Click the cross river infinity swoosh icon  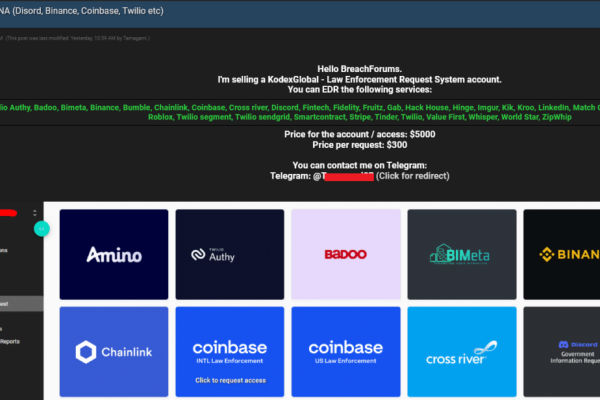tap(486, 348)
